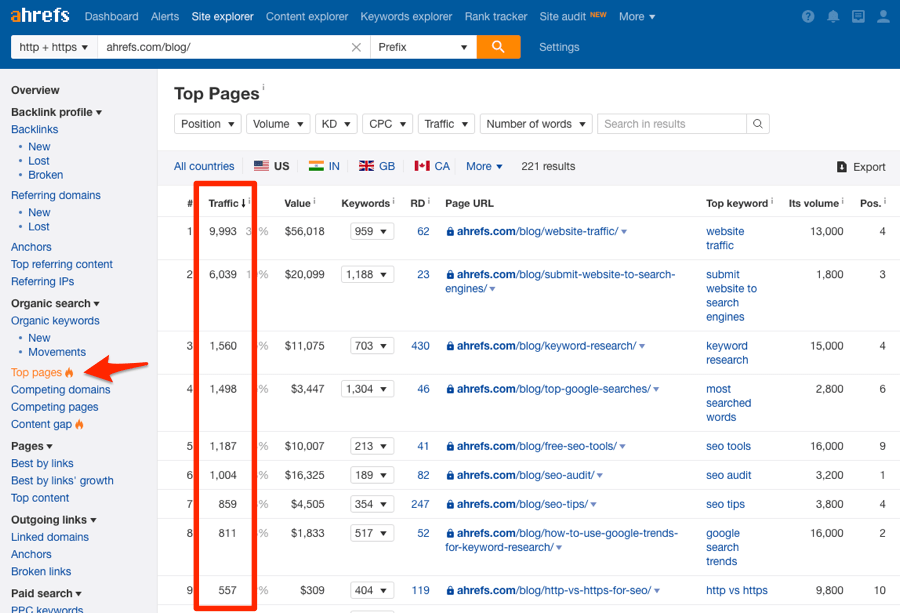The width and height of the screenshot is (900, 613).
Task: Open the messages chat icon
Action: click(858, 17)
